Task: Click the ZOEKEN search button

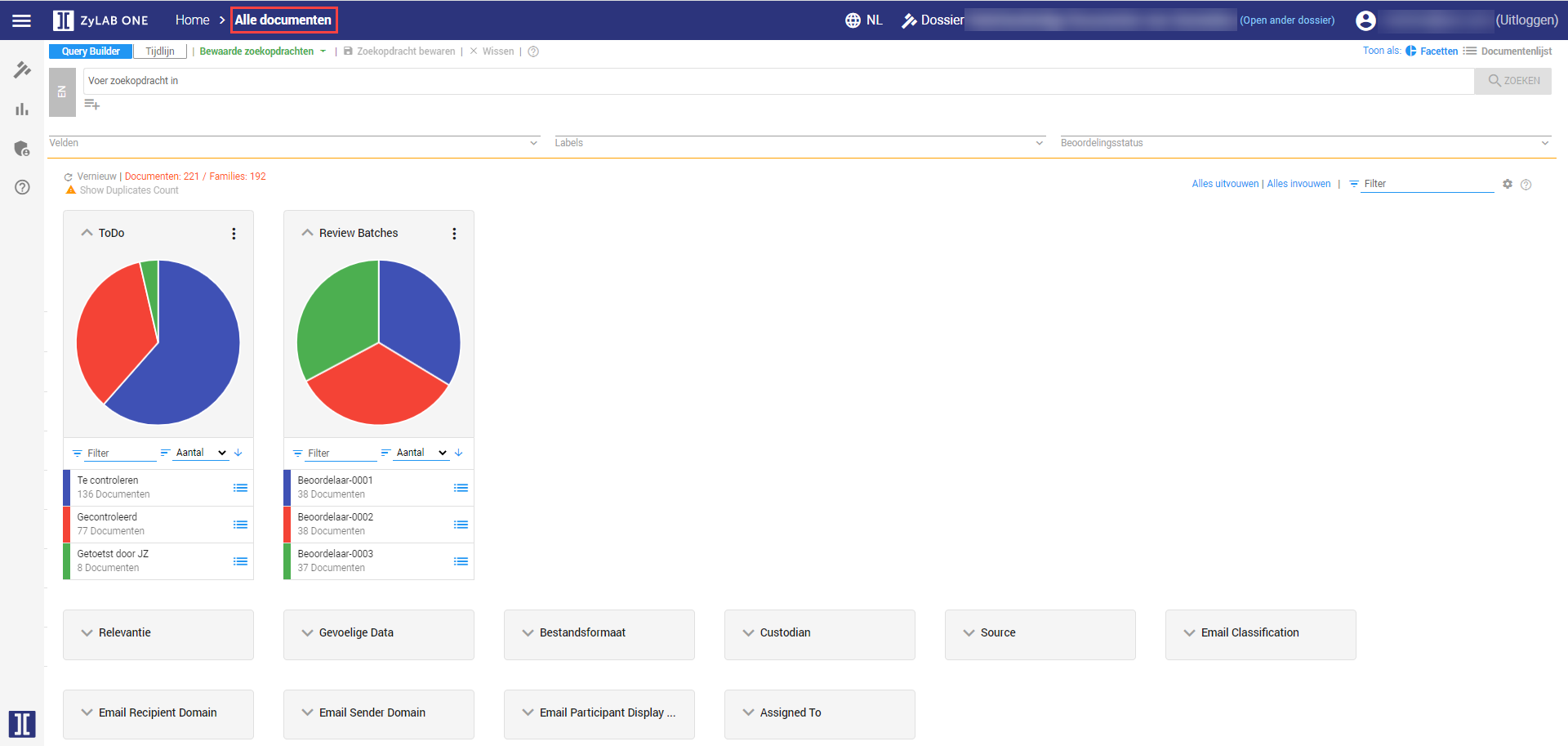Action: click(1512, 81)
